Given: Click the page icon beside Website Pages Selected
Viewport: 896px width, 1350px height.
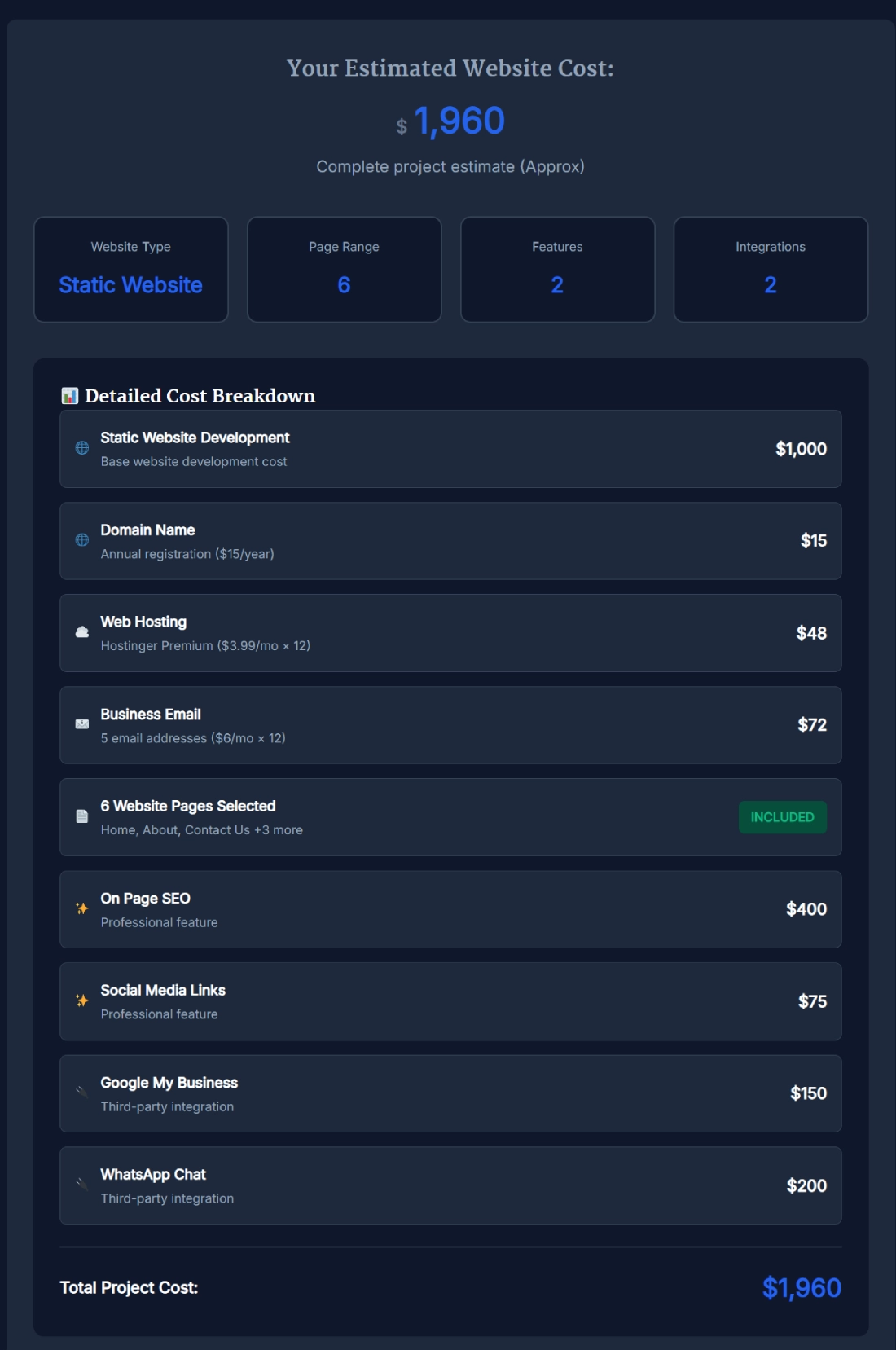Looking at the screenshot, I should [x=82, y=816].
